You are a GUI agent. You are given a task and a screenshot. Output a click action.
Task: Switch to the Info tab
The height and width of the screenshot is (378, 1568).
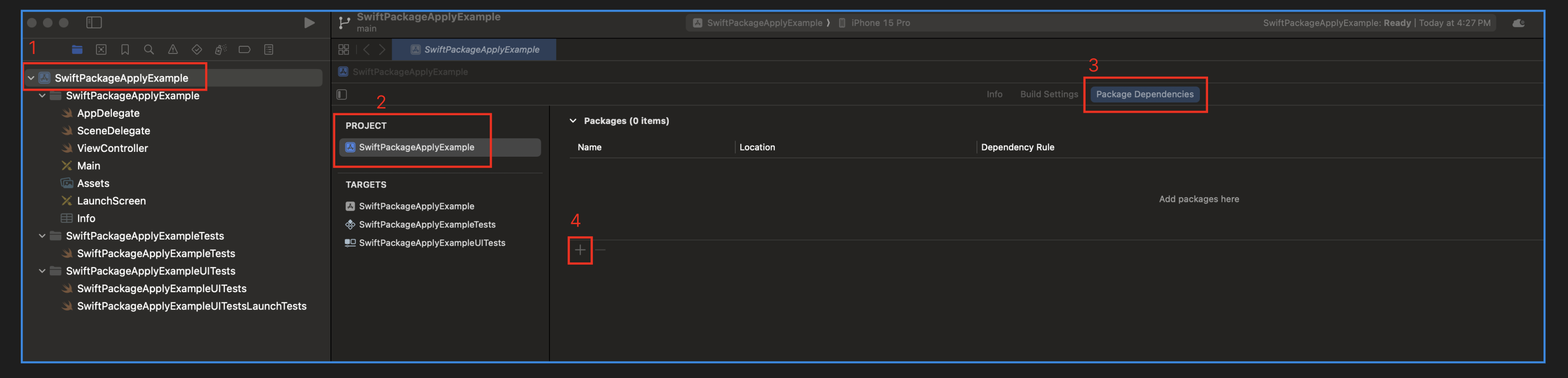click(x=994, y=94)
